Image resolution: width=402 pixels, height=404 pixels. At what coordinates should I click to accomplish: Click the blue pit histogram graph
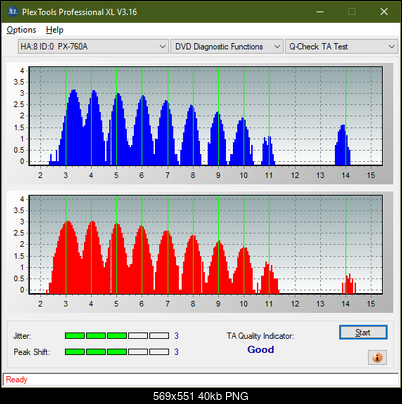point(206,116)
